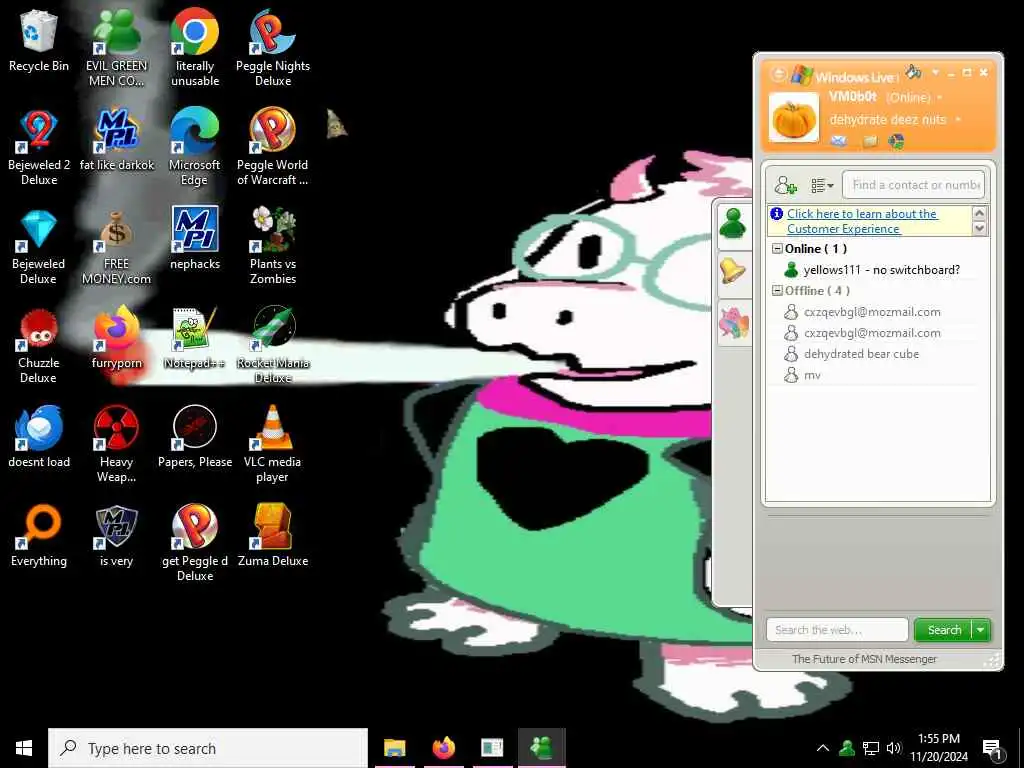Open Firefox from the taskbar
This screenshot has height=768, width=1024.
pos(443,748)
